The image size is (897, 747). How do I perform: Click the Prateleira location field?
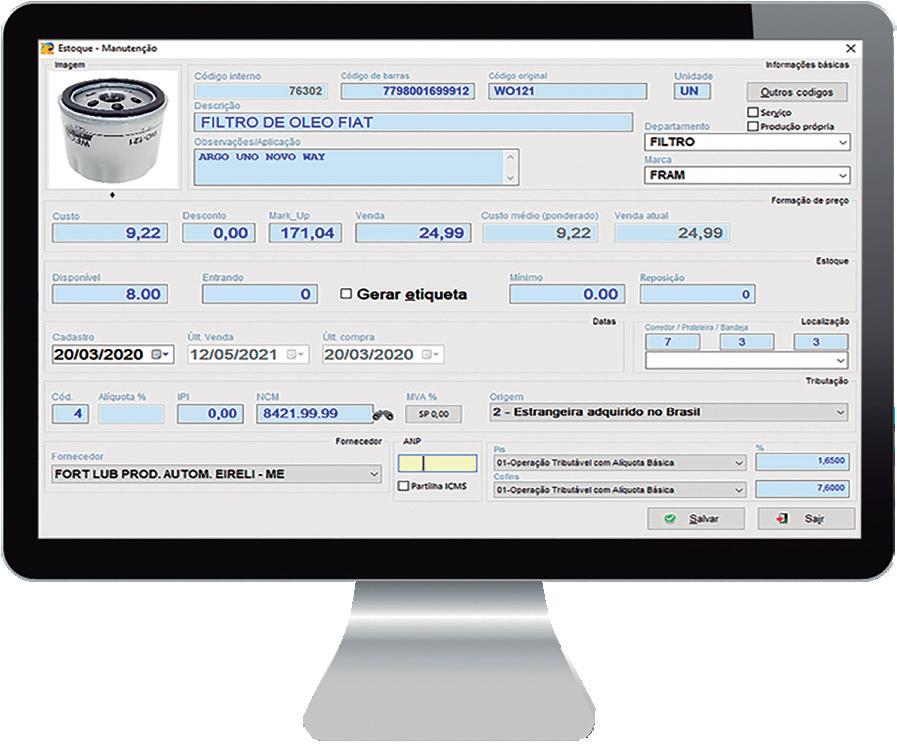tap(747, 342)
